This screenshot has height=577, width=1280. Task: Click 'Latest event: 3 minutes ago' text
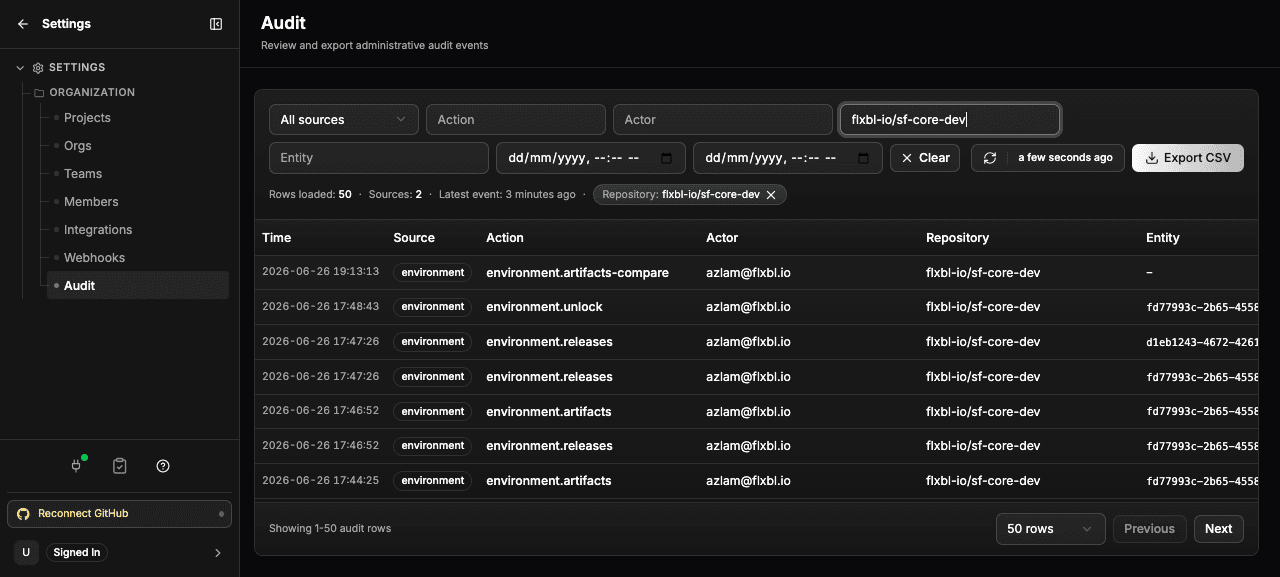507,195
